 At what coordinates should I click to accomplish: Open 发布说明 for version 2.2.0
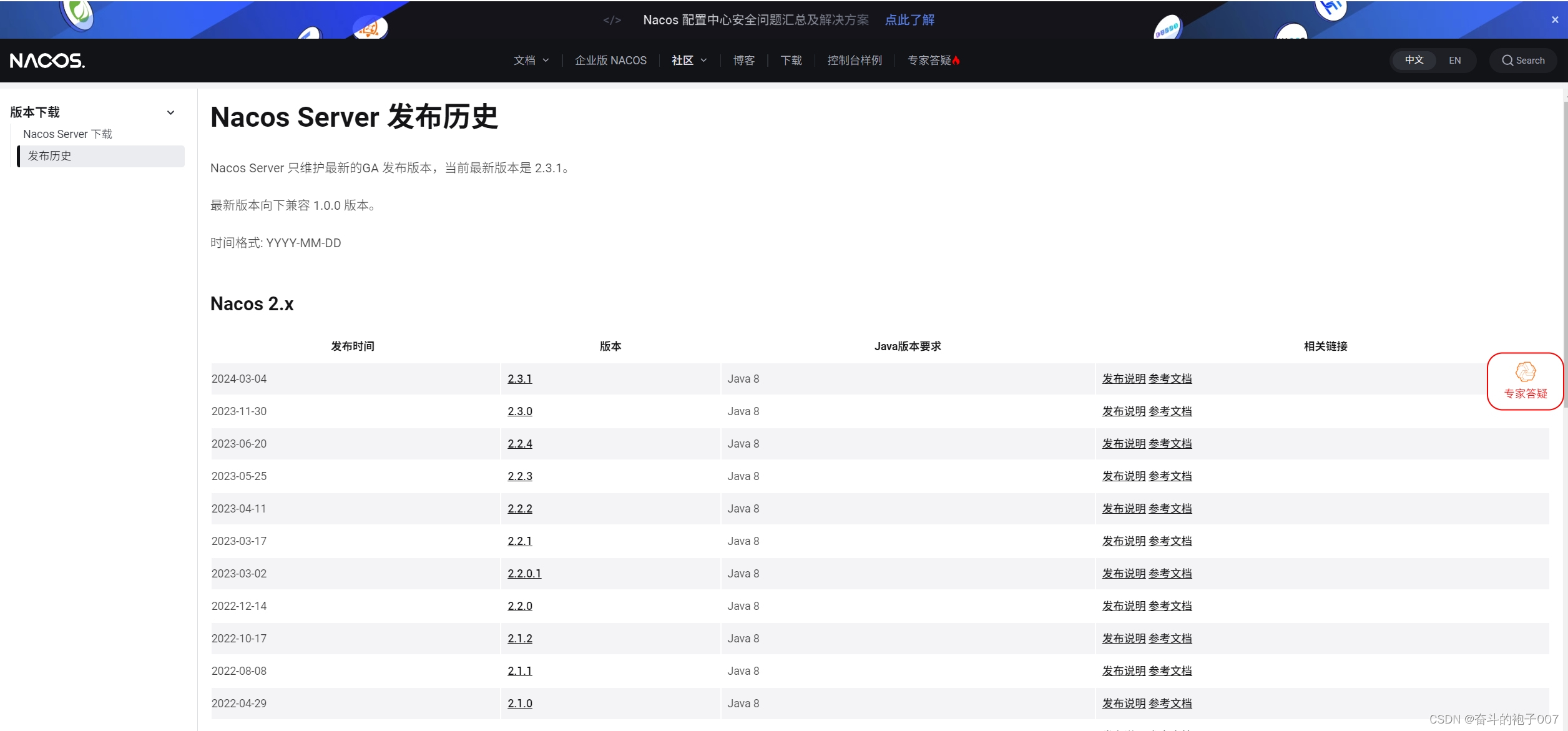point(1124,606)
